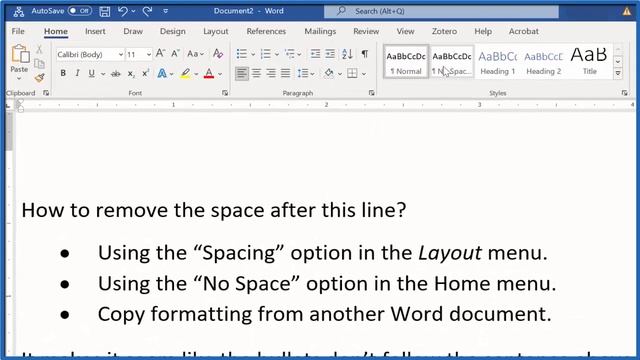
Task: Click the Cut scissors icon
Action: coord(39,49)
